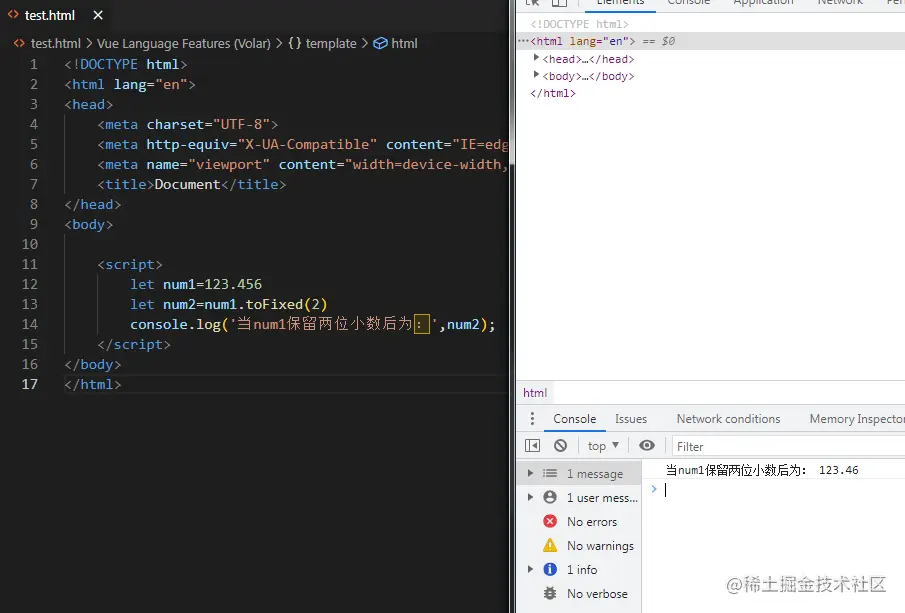Click the red error circle icon
905x613 pixels.
[550, 521]
